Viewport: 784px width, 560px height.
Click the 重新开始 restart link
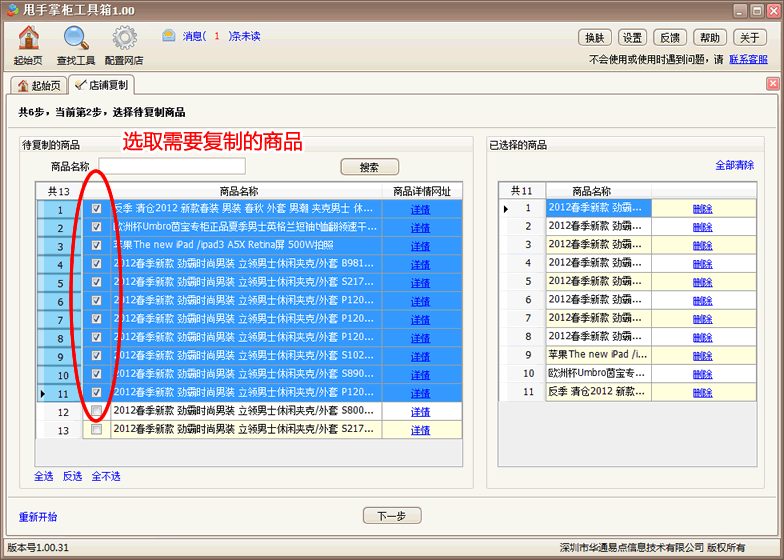click(x=38, y=516)
